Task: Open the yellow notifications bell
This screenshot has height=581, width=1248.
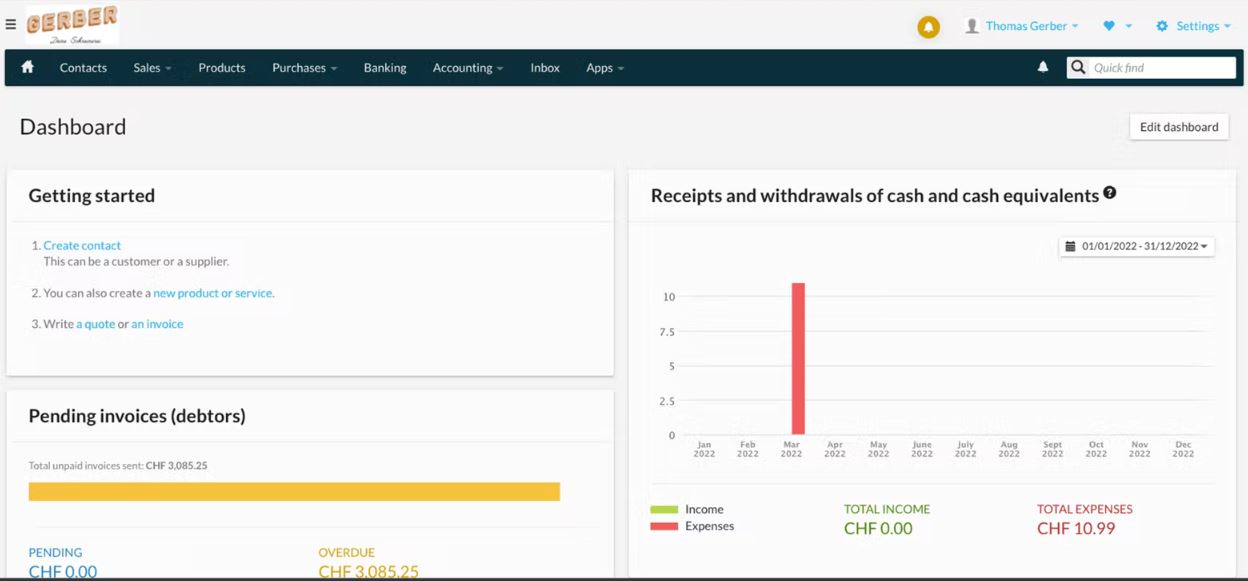Action: point(928,27)
